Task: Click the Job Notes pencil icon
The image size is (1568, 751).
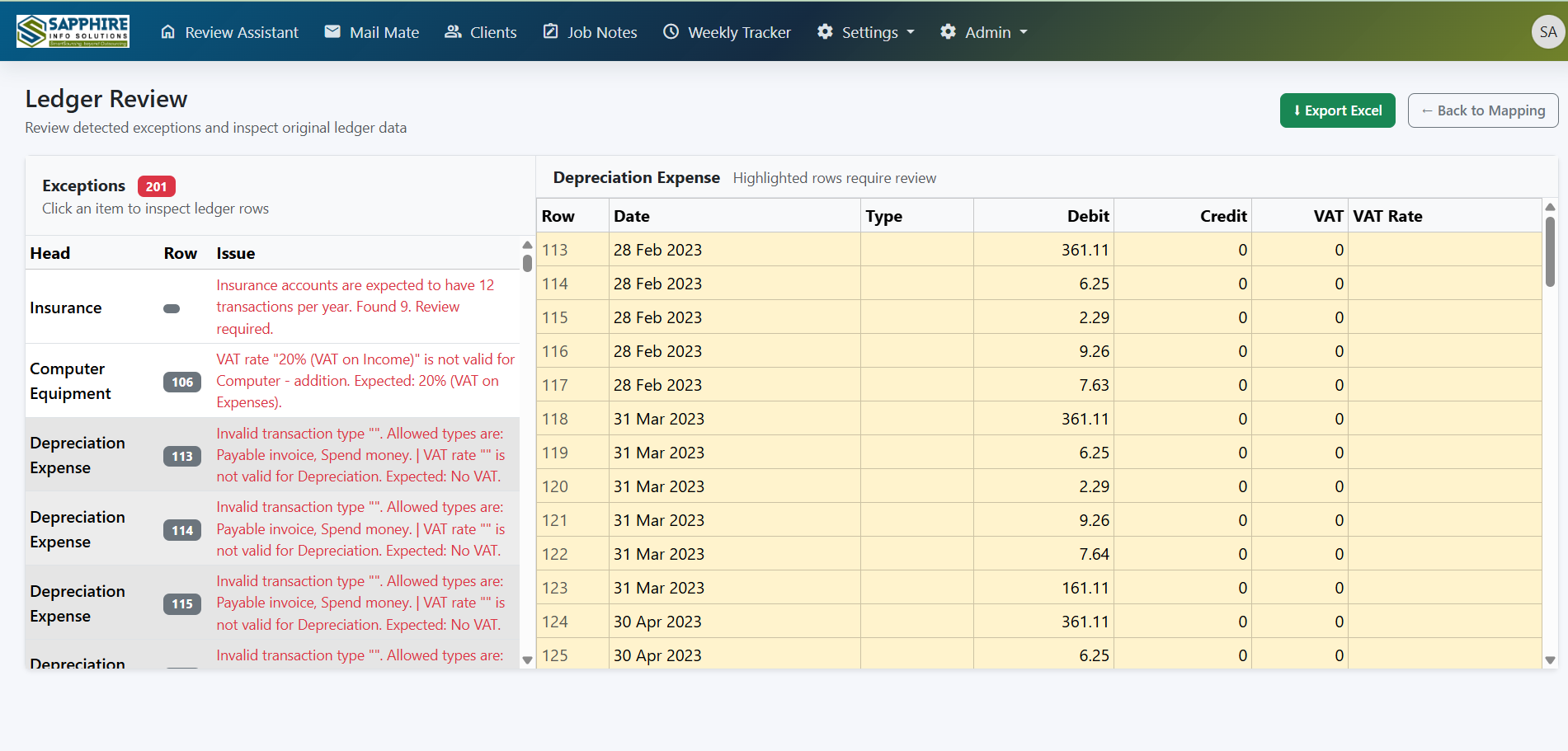Action: click(x=550, y=31)
